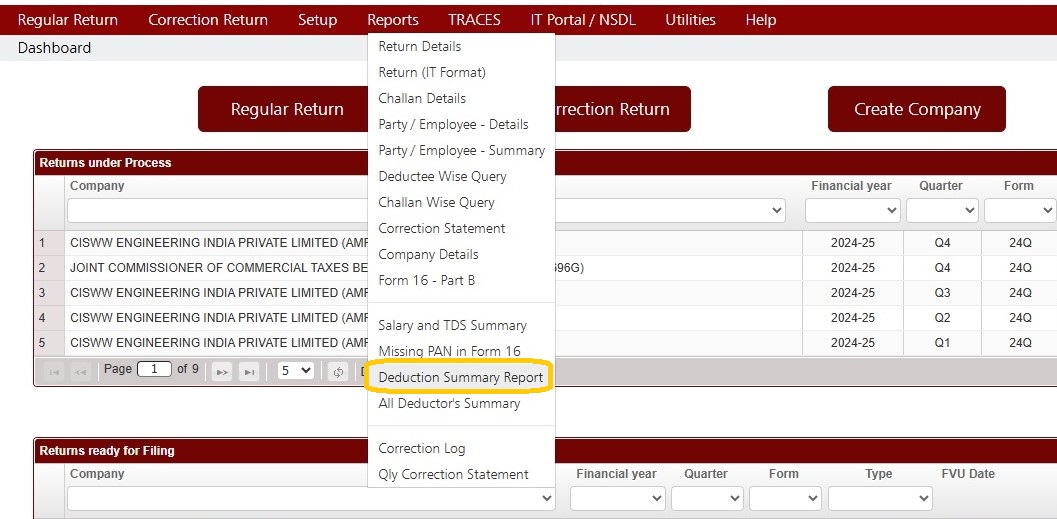Jump to last page of Returns under Process

249,371
